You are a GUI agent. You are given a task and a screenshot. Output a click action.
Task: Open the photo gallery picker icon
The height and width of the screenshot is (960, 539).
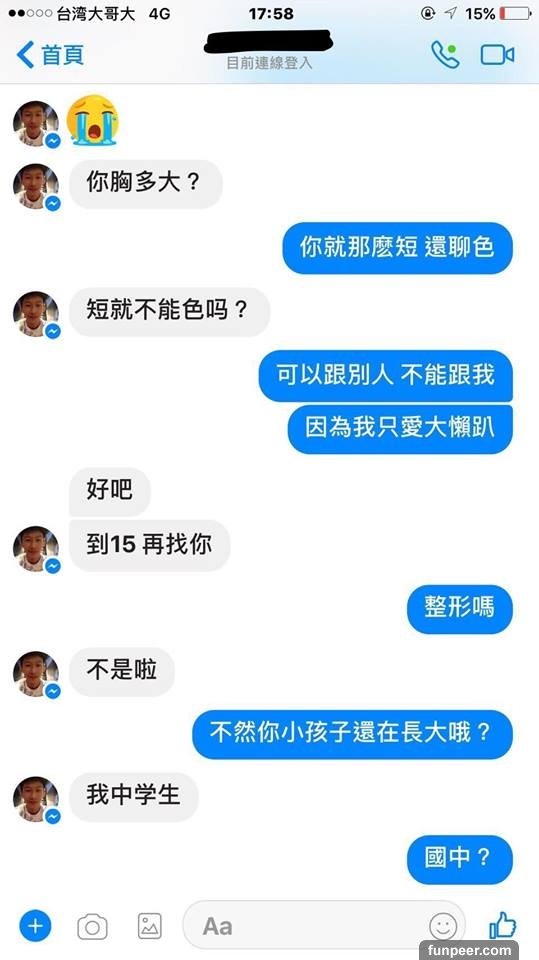149,926
